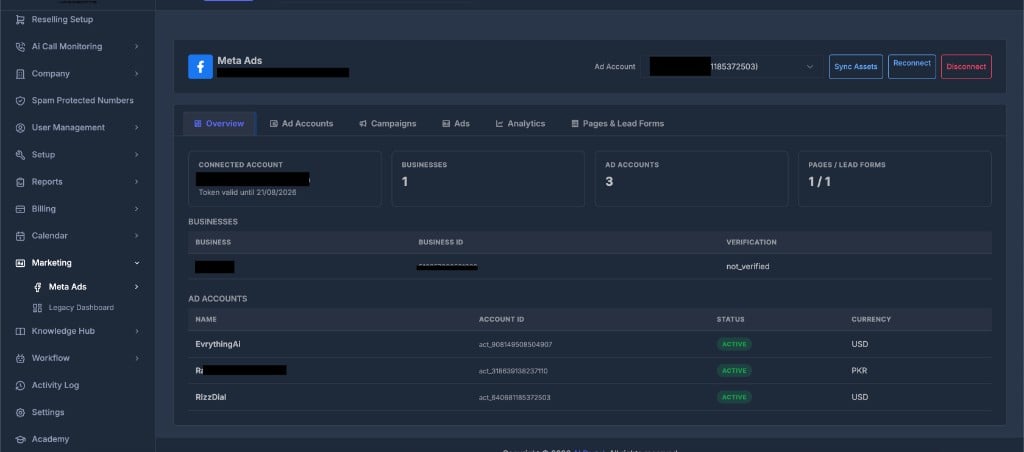Click the Facebook icon beside Meta Ads submenu
Image resolution: width=1024 pixels, height=452 pixels.
pos(37,287)
